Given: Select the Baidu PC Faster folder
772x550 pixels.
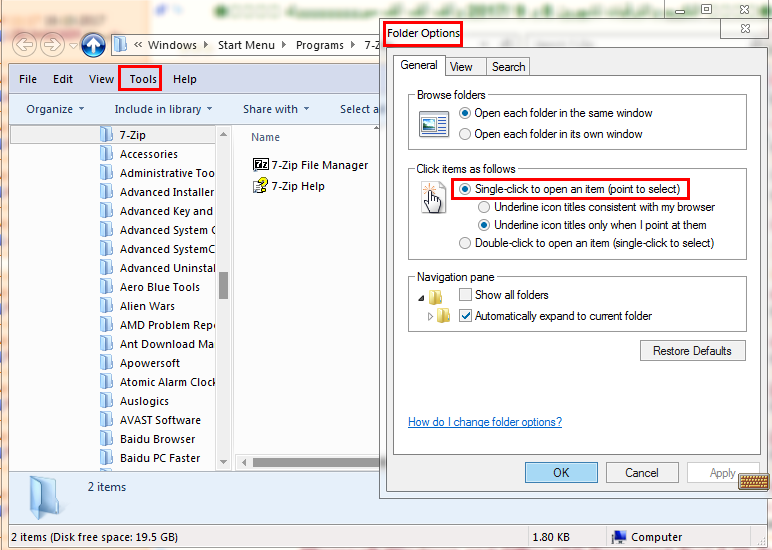Looking at the screenshot, I should pyautogui.click(x=160, y=458).
